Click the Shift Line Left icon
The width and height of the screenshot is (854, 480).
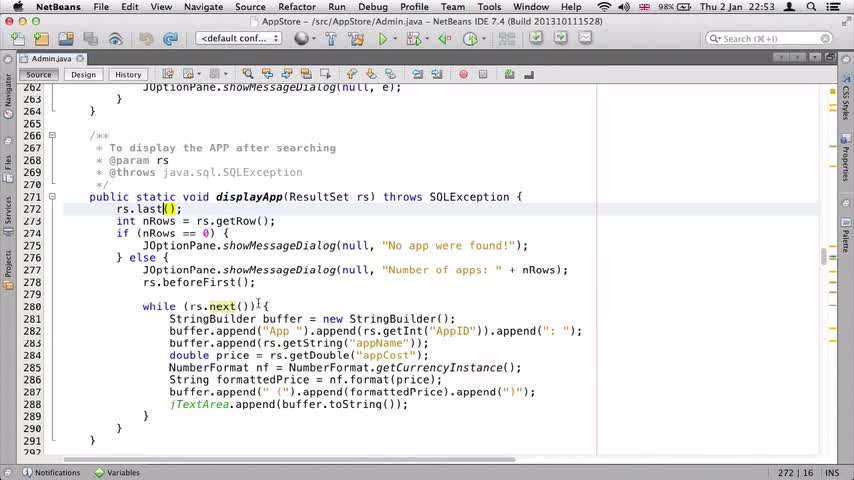417,74
